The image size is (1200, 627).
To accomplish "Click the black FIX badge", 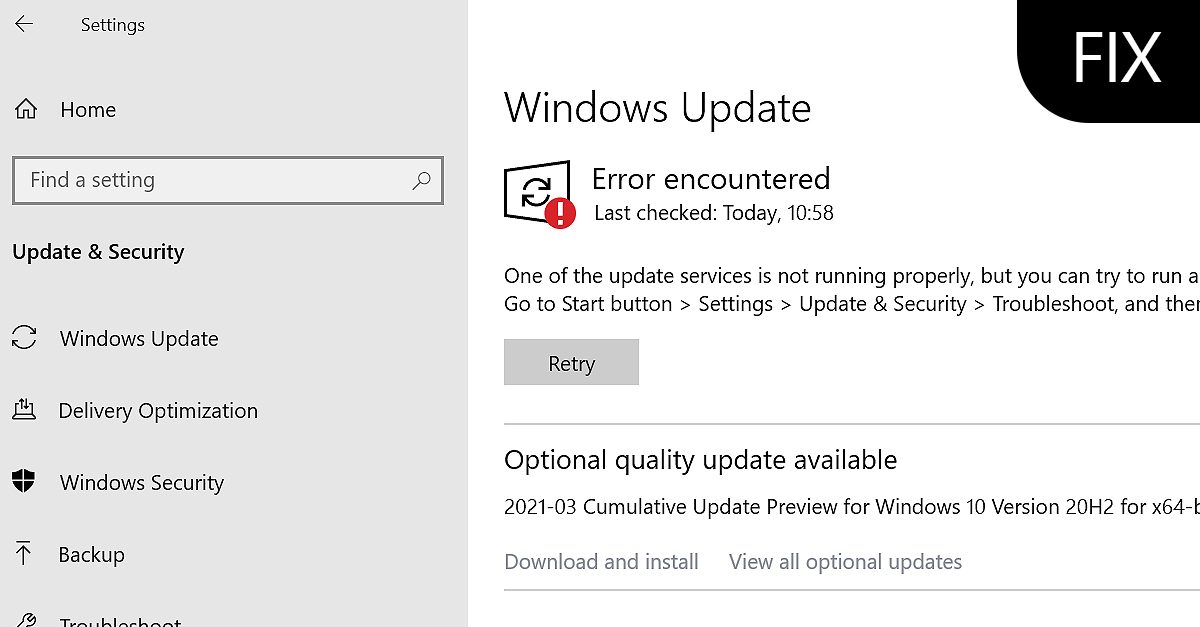I will tap(1115, 58).
